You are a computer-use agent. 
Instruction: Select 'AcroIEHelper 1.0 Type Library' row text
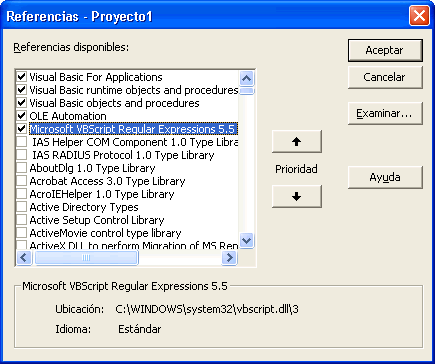pos(102,194)
